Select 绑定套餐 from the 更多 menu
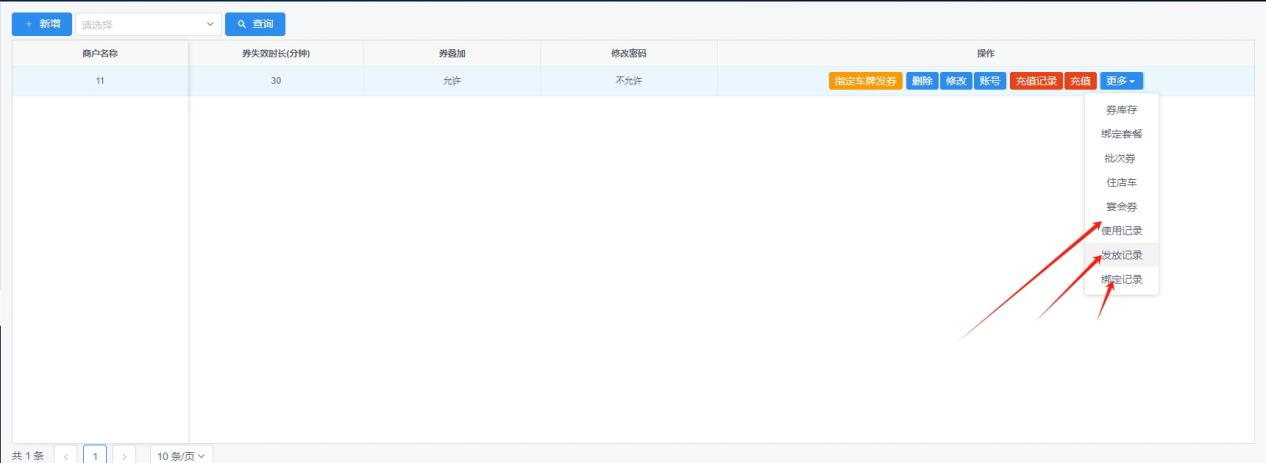The width and height of the screenshot is (1266, 463). point(1121,134)
